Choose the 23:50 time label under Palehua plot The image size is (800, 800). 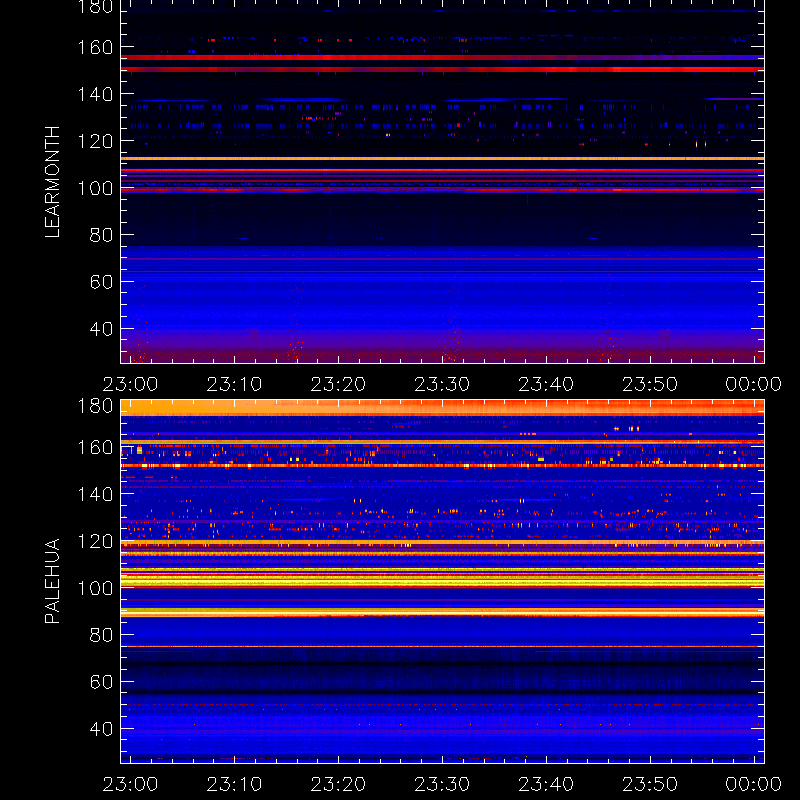pyautogui.click(x=650, y=784)
